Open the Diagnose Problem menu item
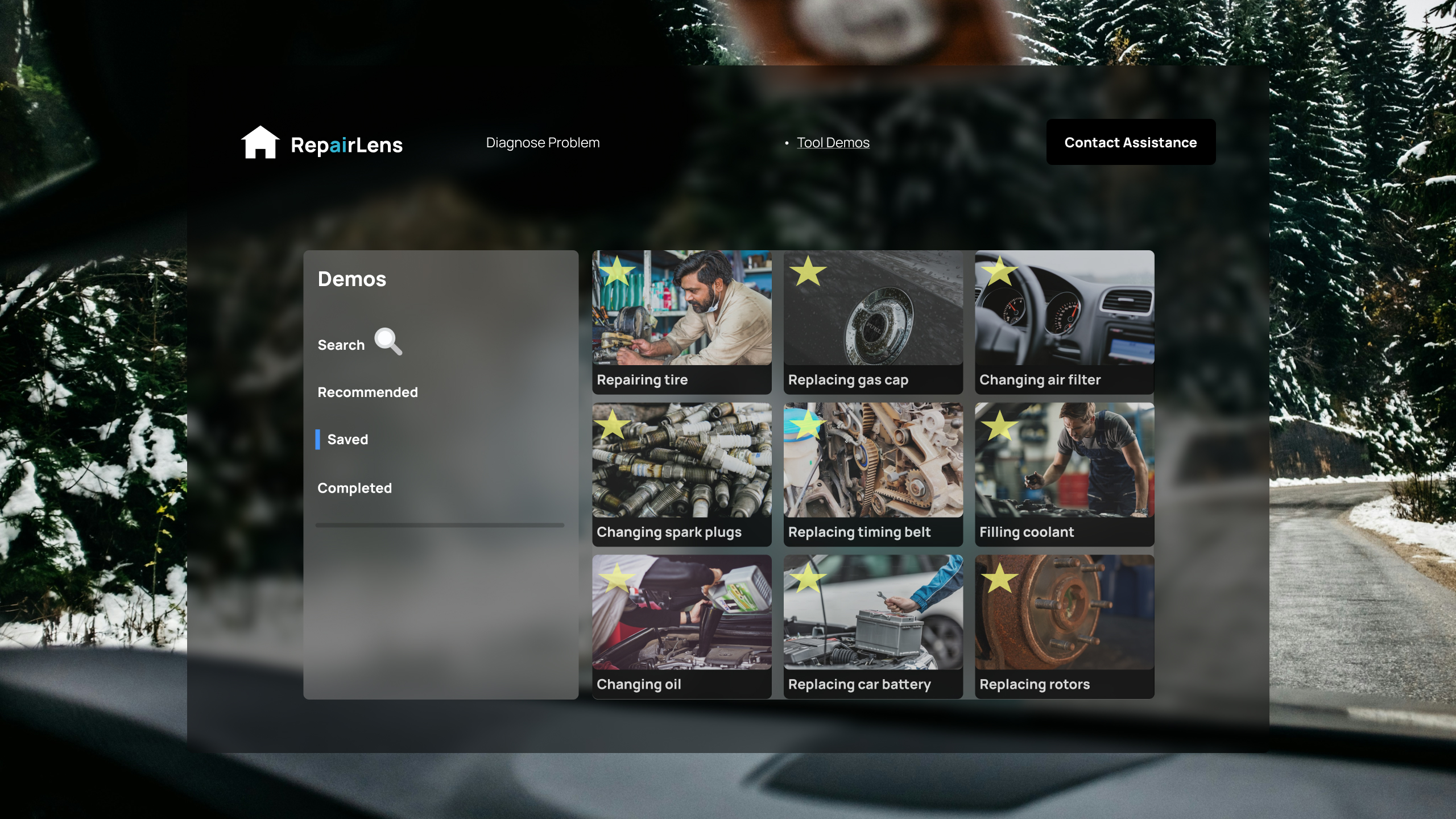This screenshot has height=819, width=1456. 543,143
